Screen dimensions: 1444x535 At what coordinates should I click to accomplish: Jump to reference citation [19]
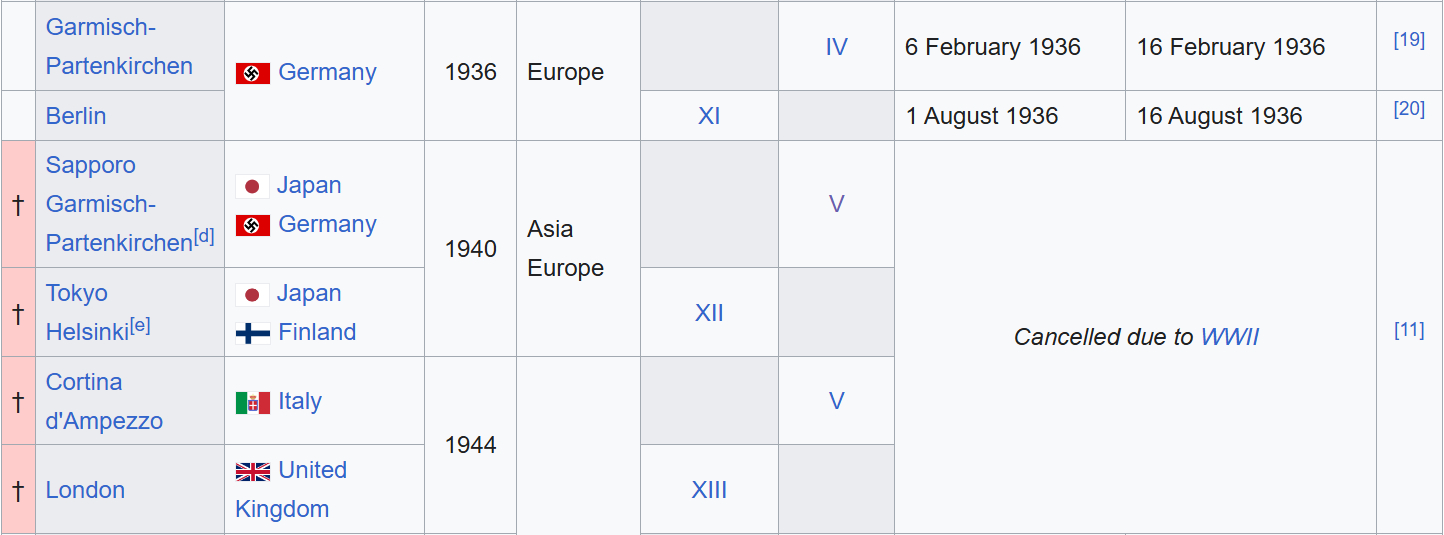point(1409,40)
